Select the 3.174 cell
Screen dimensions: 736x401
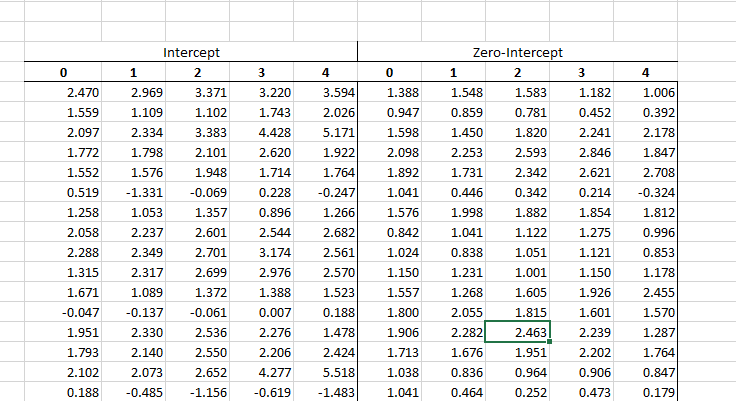coord(261,253)
